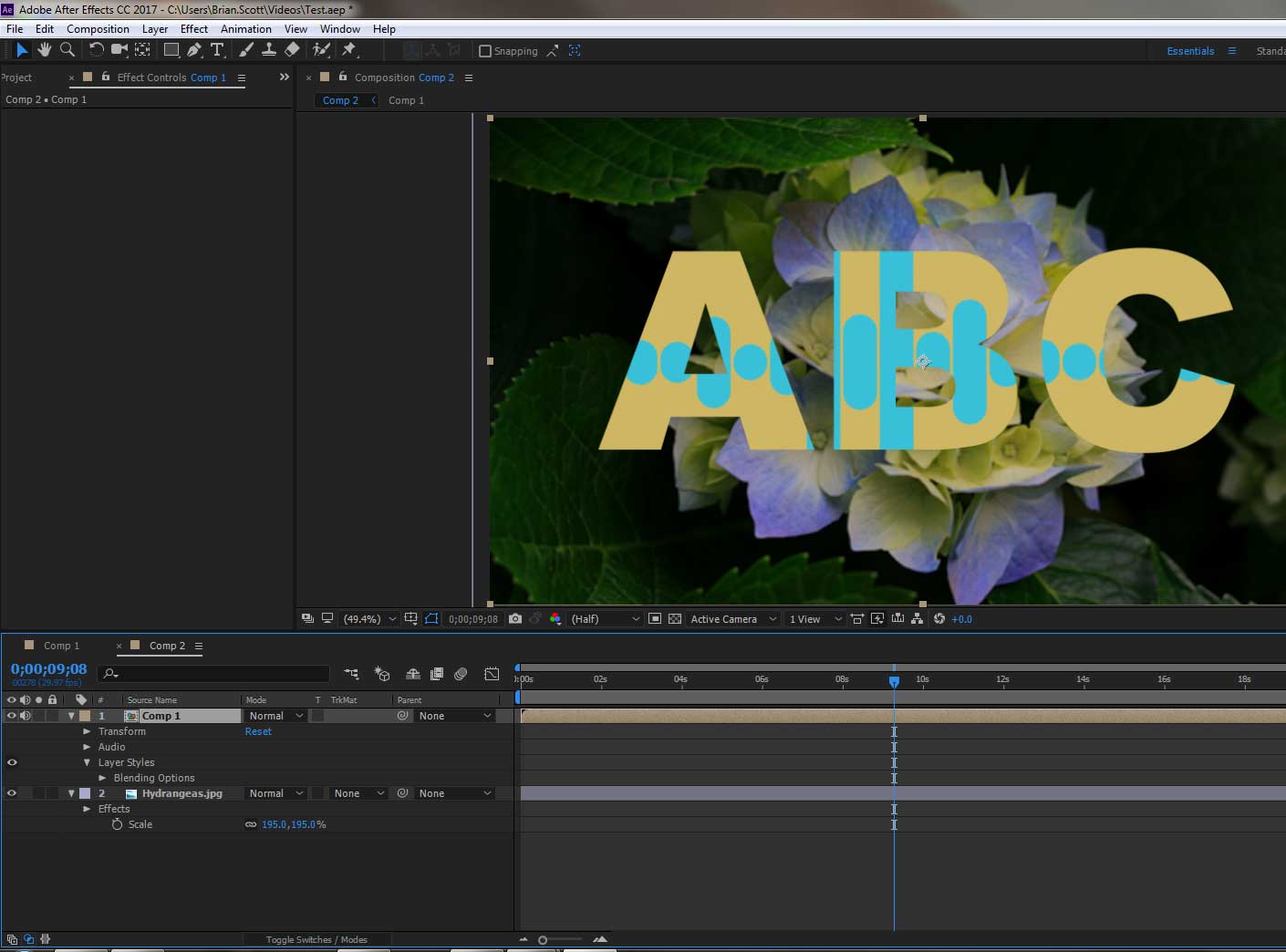Open the Show Channel color management button
The image size is (1286, 952).
555,618
